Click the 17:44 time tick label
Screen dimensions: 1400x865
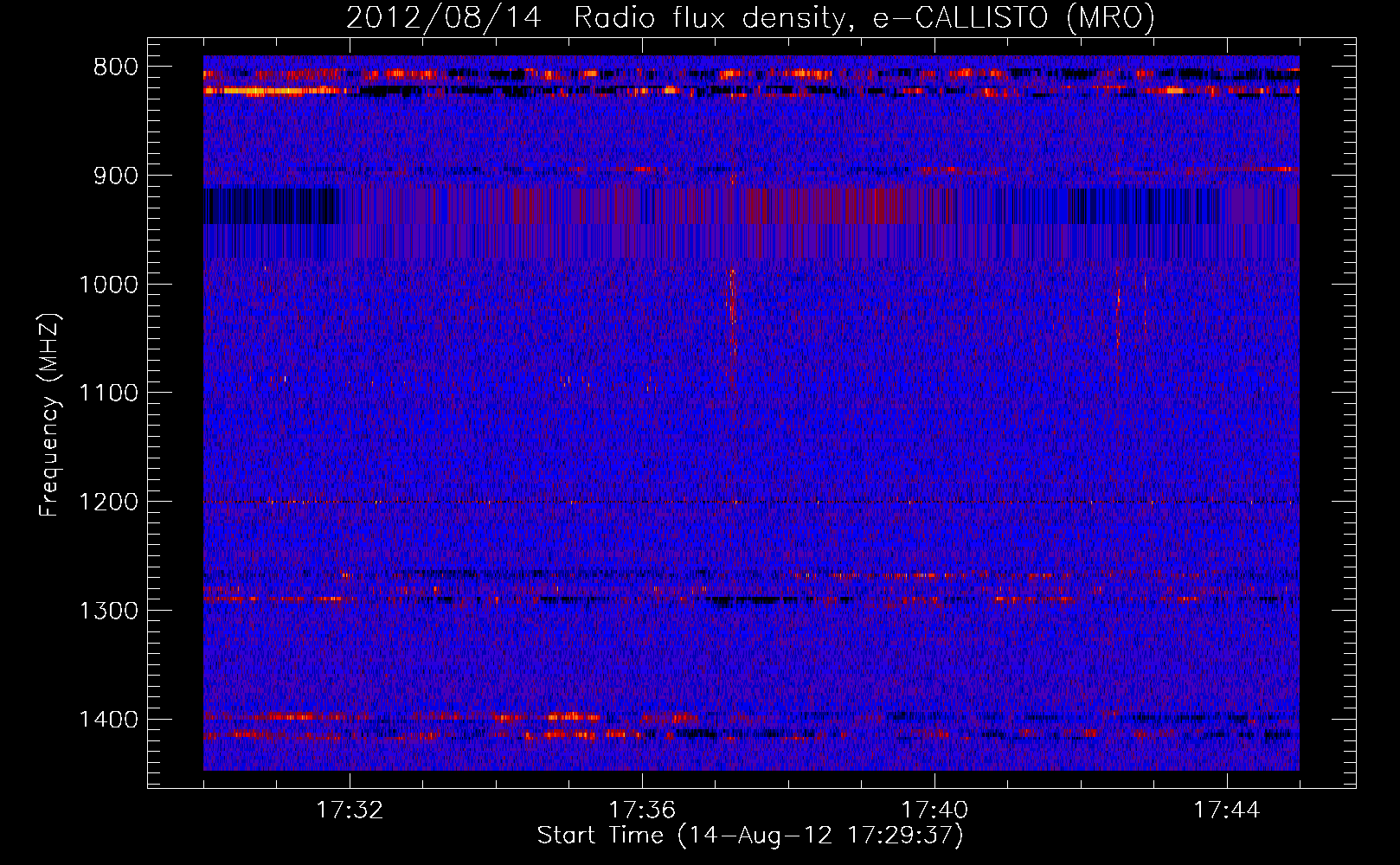pos(1227,811)
